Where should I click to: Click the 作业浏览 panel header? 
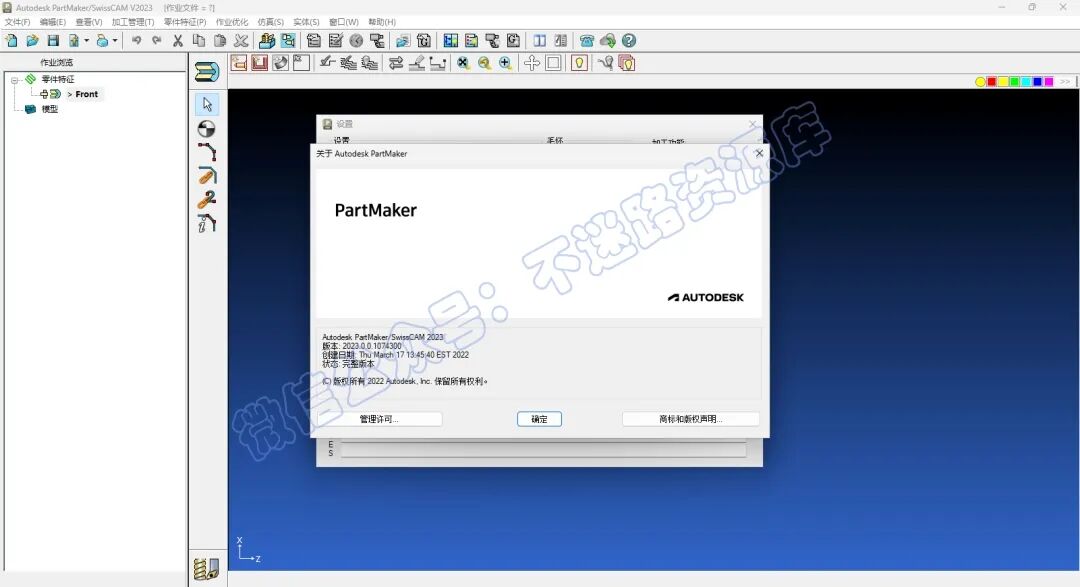[56, 63]
